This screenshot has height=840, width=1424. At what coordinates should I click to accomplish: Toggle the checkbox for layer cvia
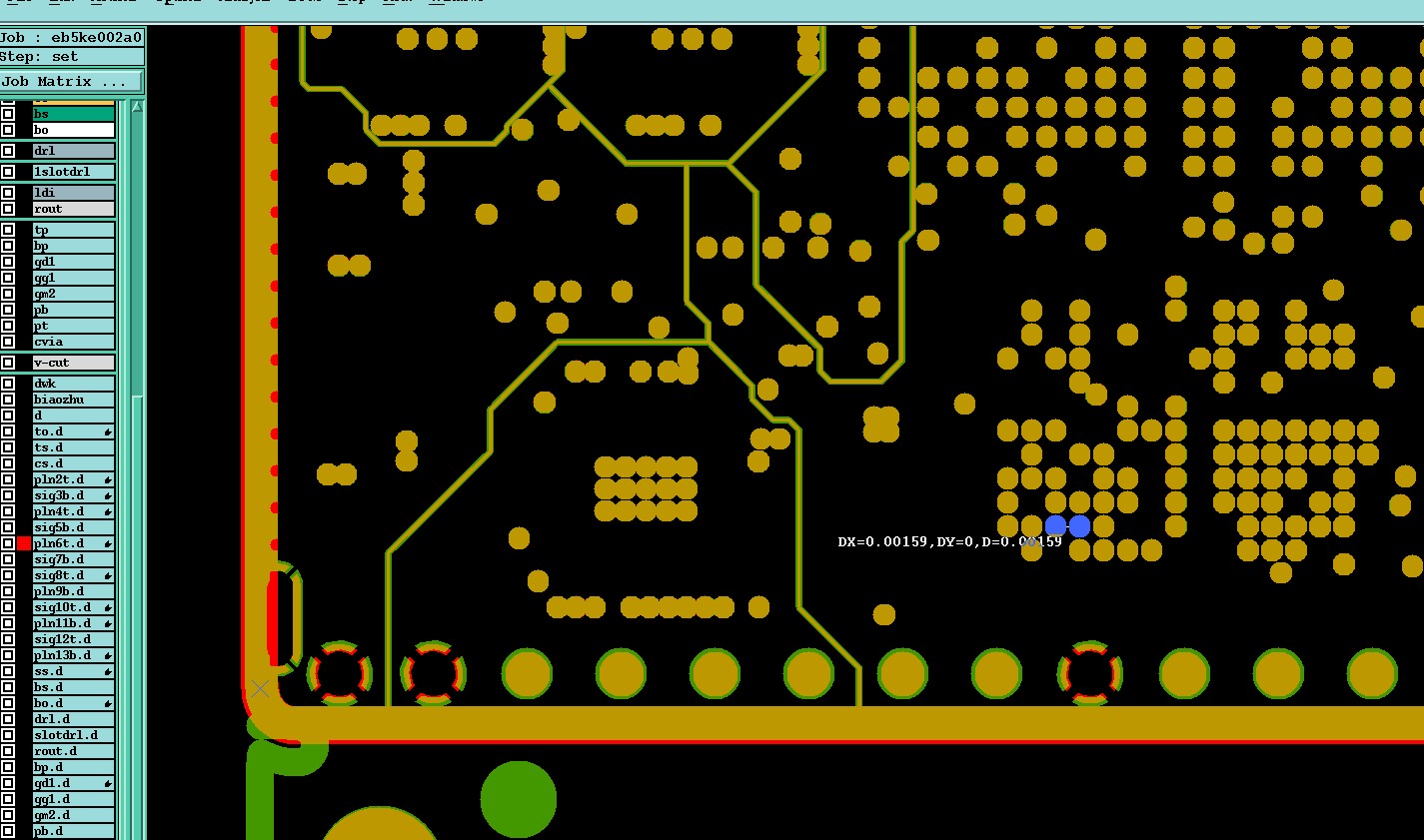point(8,342)
